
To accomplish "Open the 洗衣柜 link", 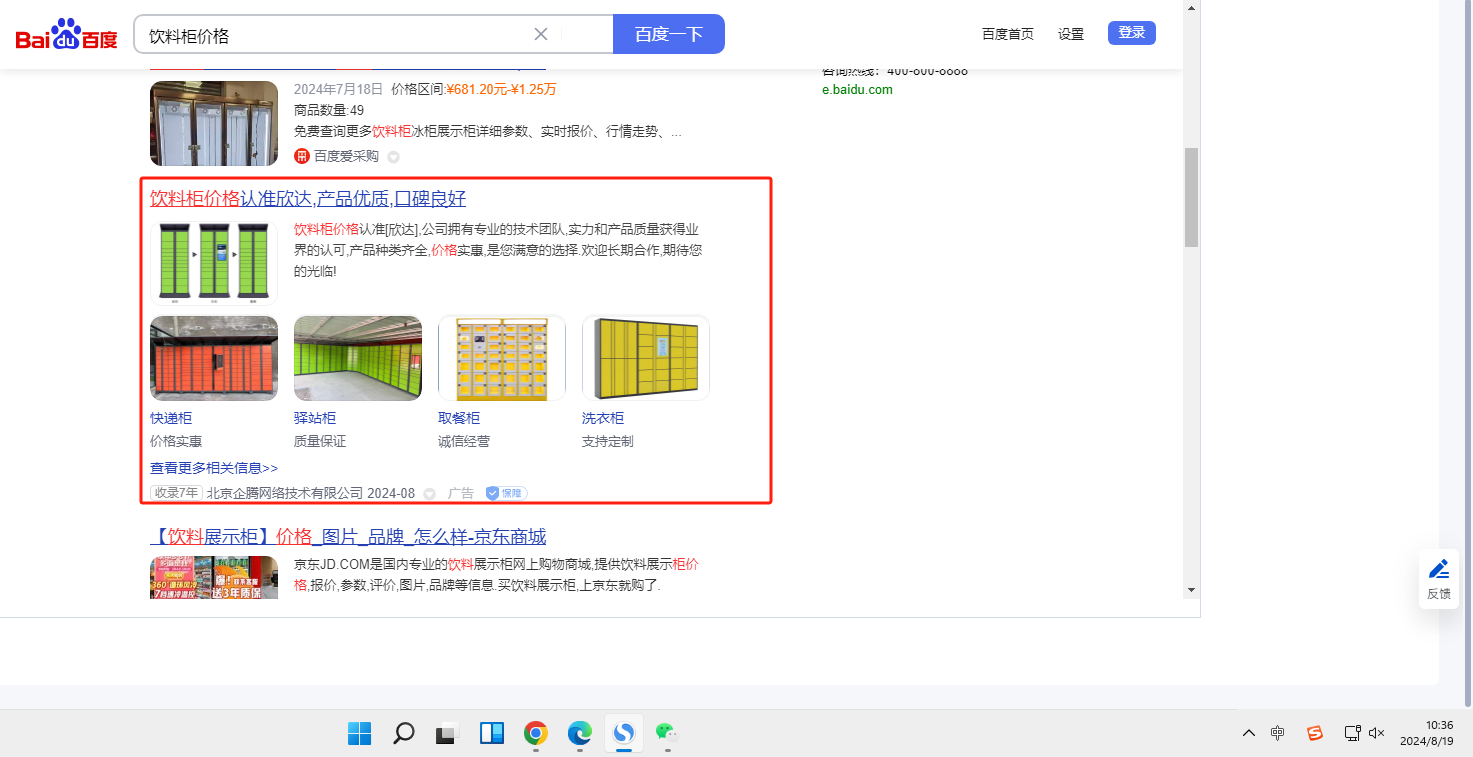I will (603, 418).
